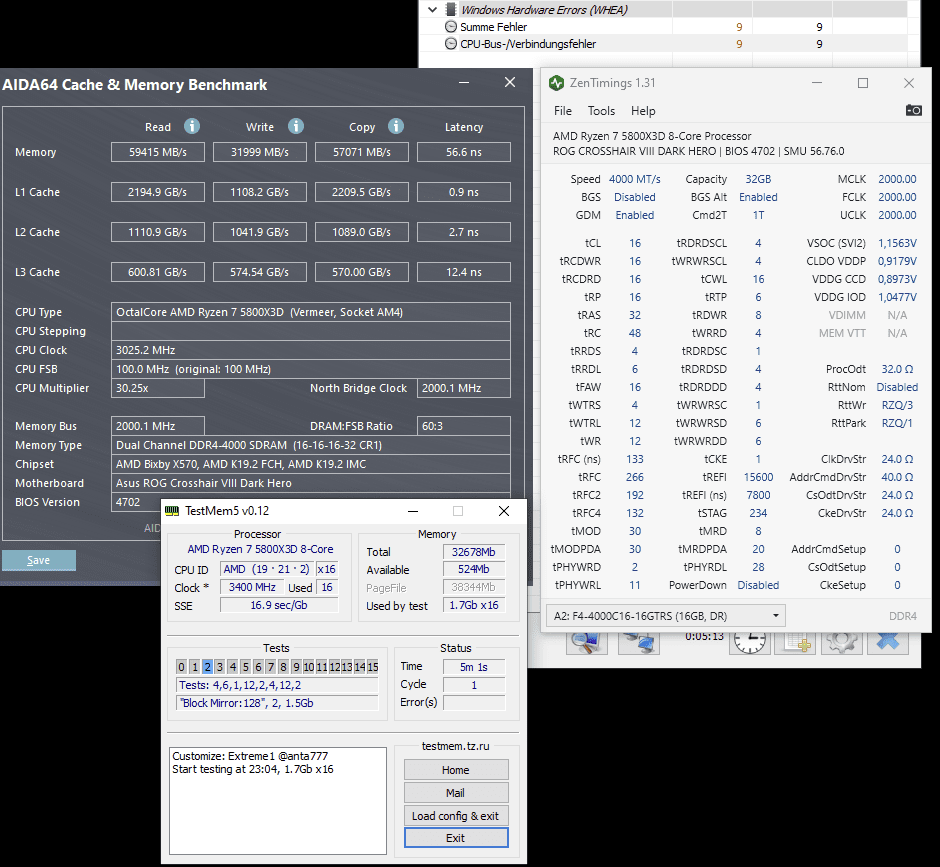
Task: Click Load config & exit button
Action: pyautogui.click(x=456, y=815)
